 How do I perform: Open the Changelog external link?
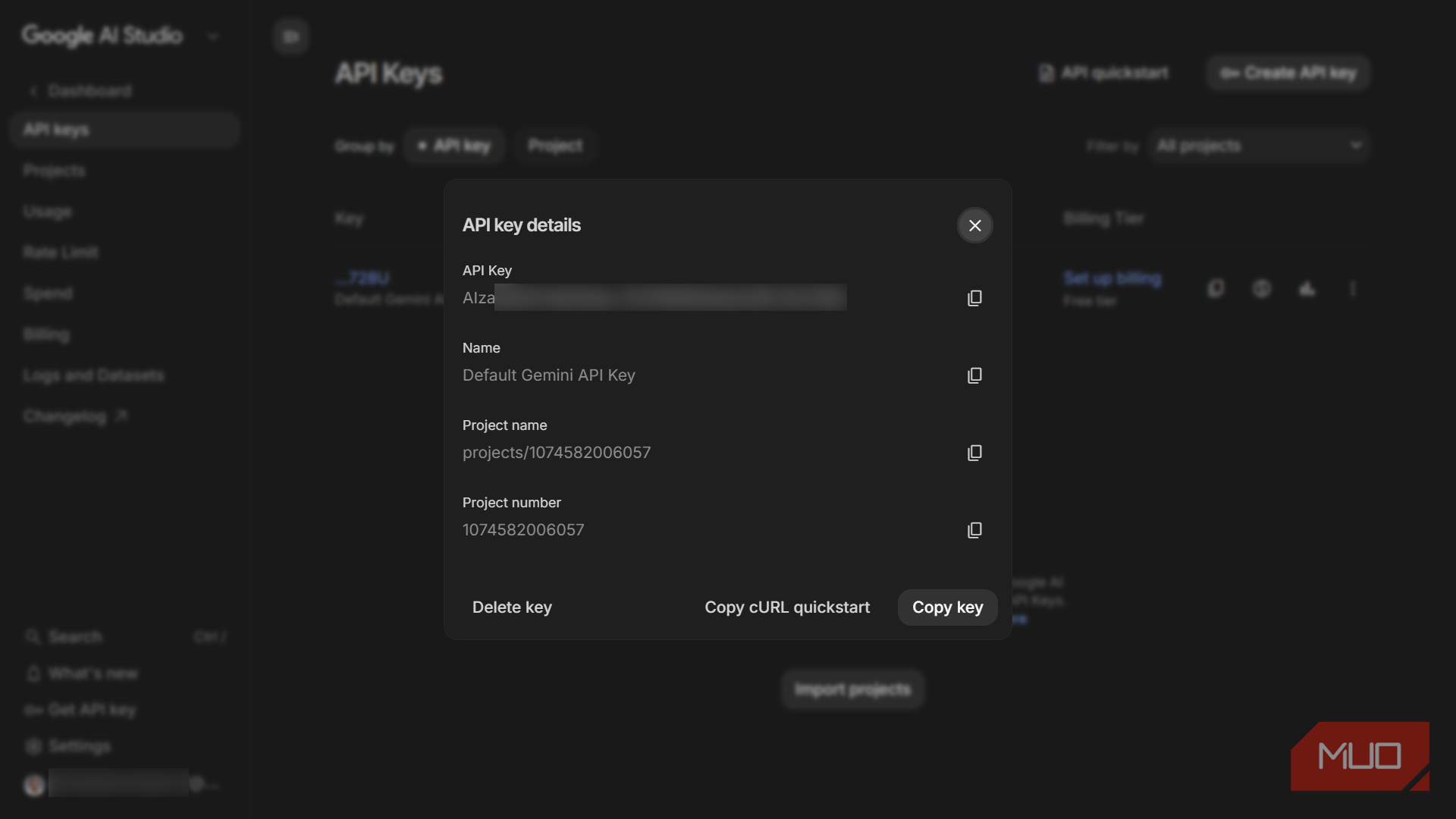point(75,416)
